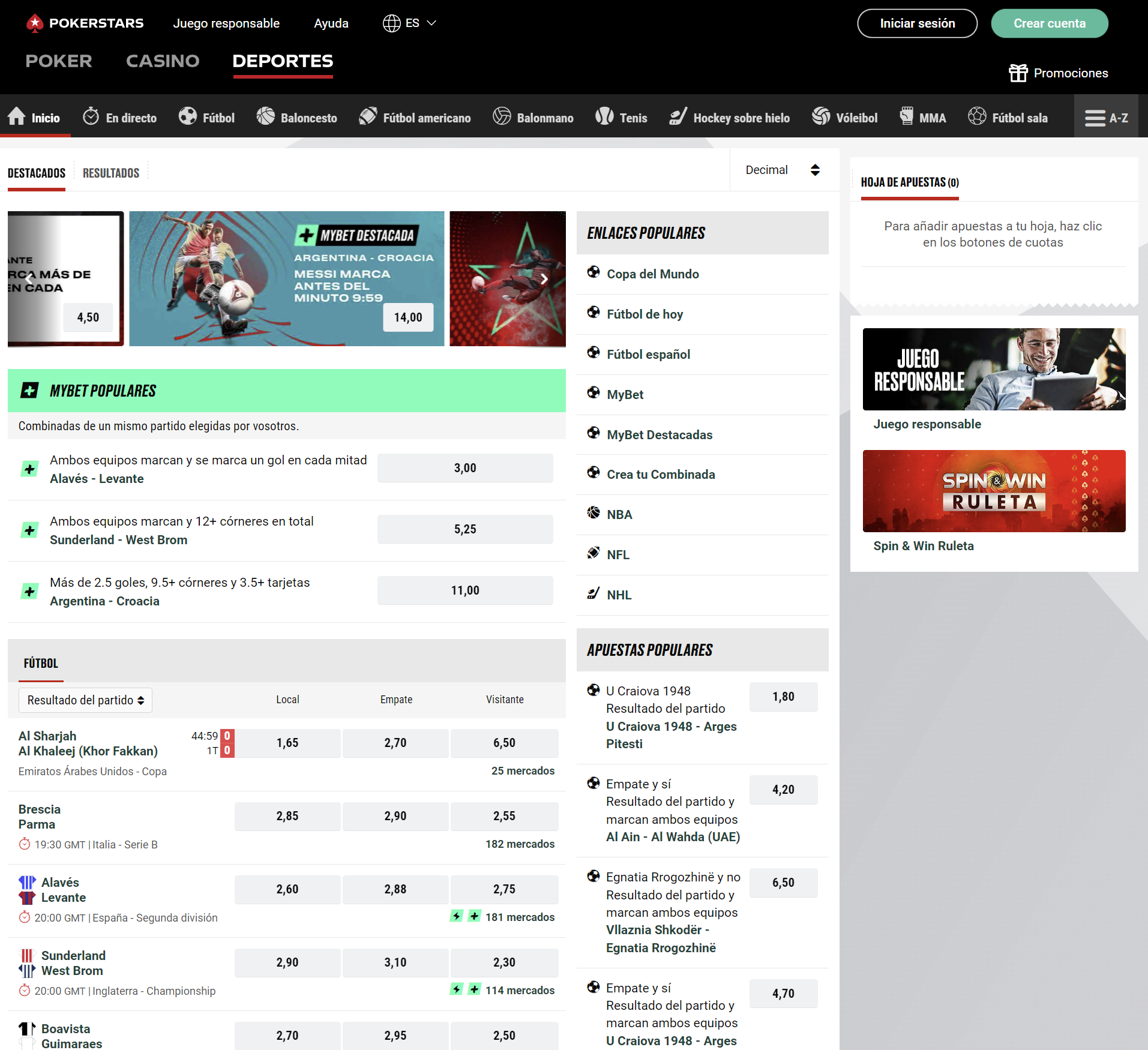
Task: Open the RESULTADOS tab
Action: [111, 173]
